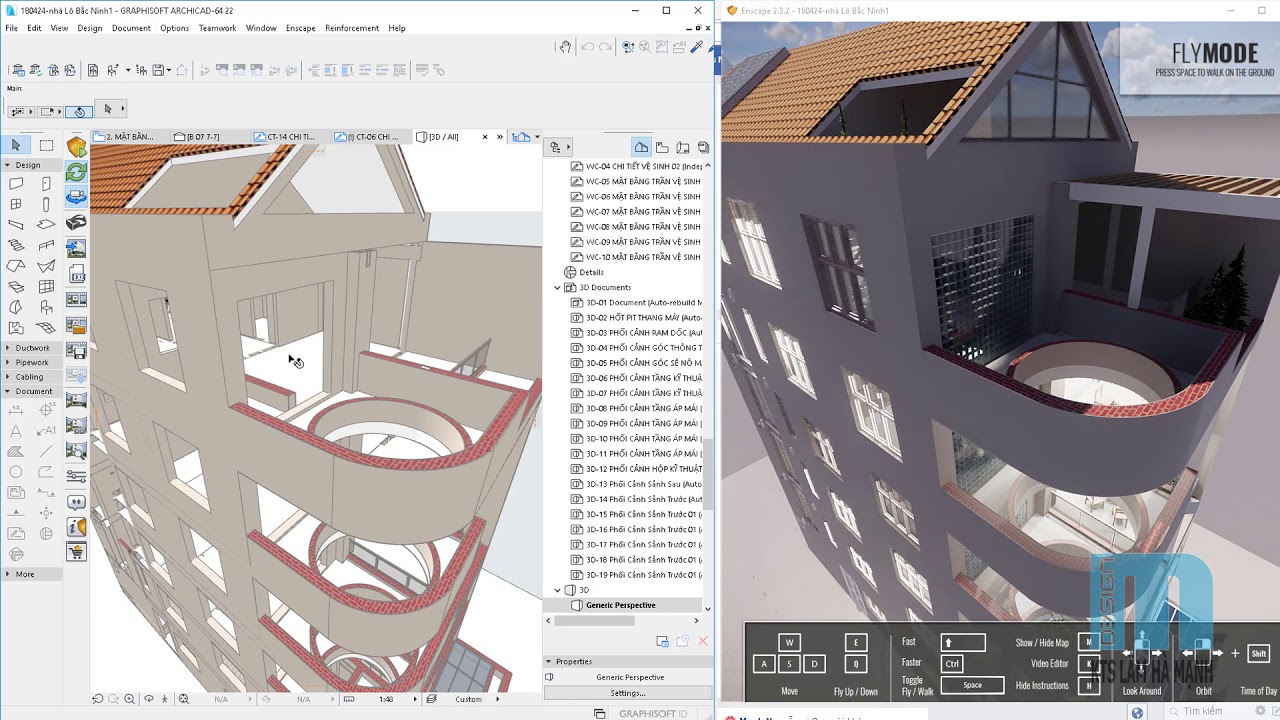Screen dimensions: 1280x720
Task: Select the Slab tool
Action: (46, 225)
